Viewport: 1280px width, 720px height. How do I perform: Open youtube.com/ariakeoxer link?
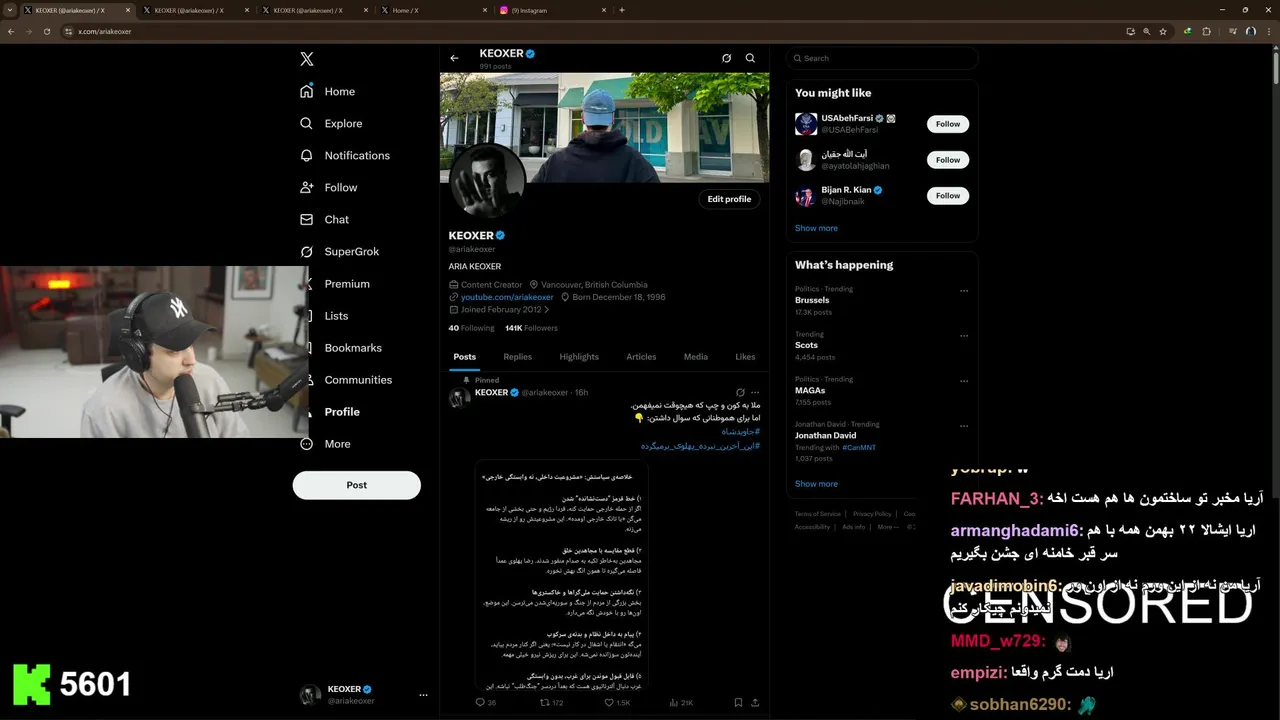[x=507, y=297]
